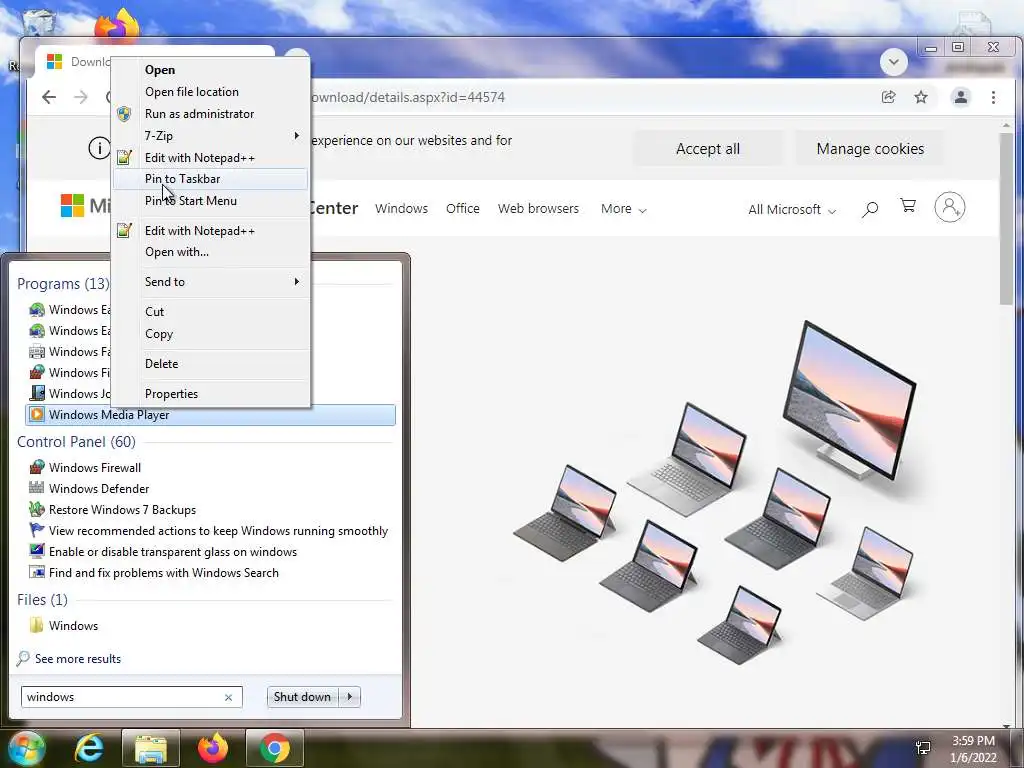Launch Firefox from the taskbar
The width and height of the screenshot is (1024, 768).
coord(212,748)
